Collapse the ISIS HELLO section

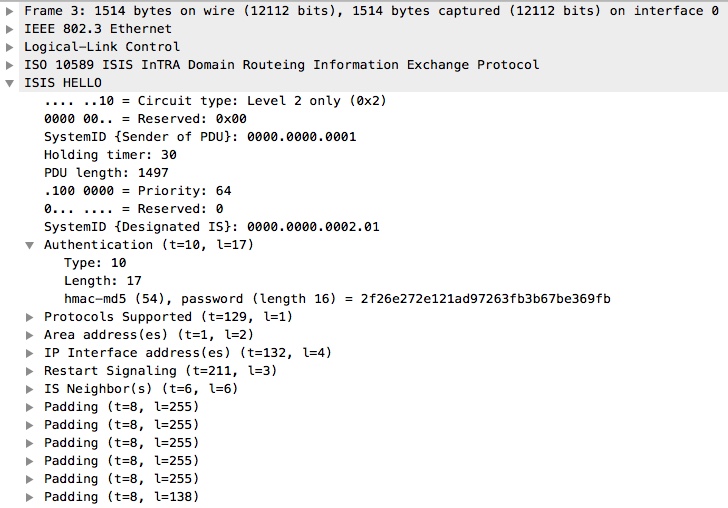point(10,83)
